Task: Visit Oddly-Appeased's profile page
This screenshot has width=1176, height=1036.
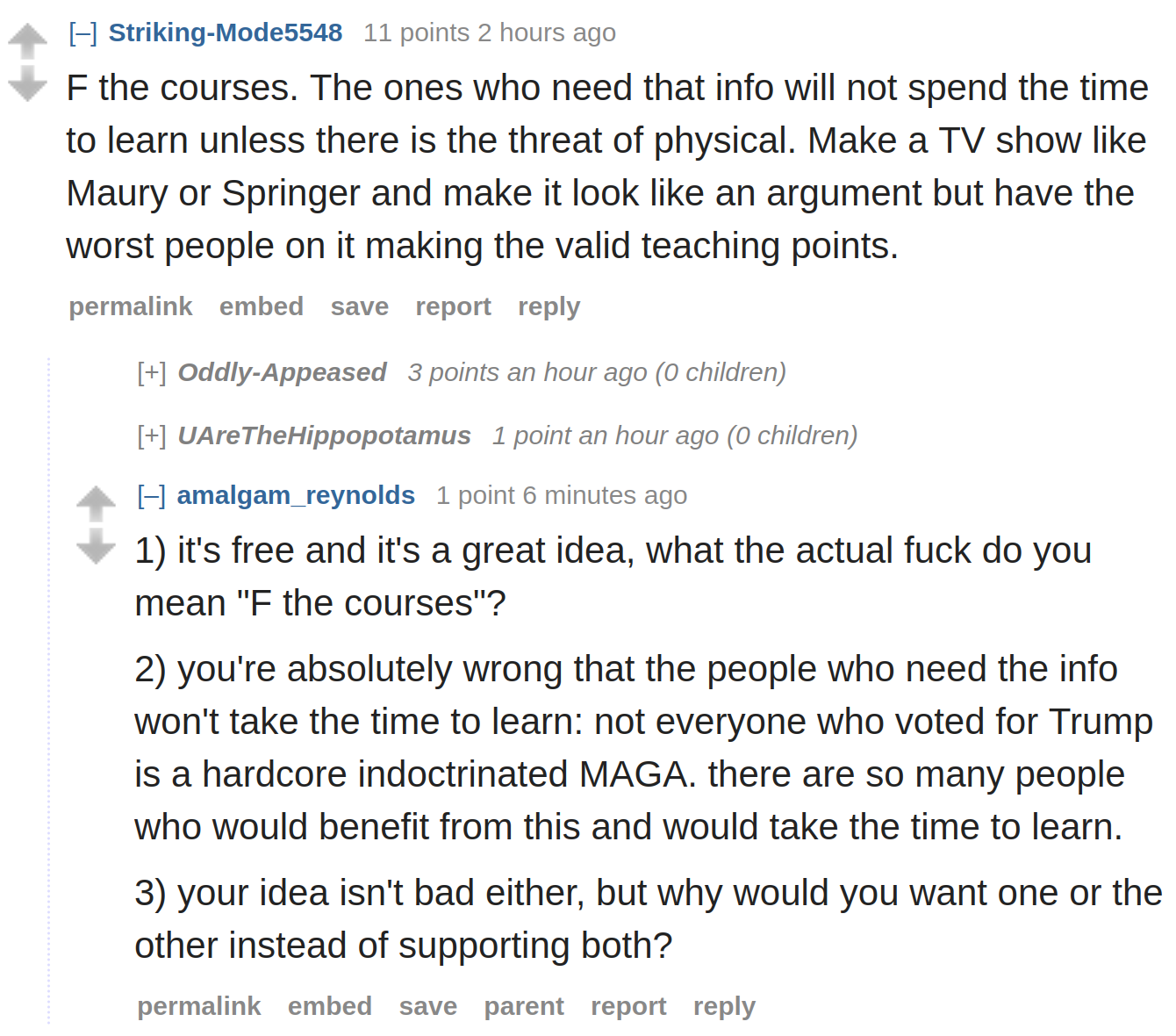Action: (x=282, y=372)
